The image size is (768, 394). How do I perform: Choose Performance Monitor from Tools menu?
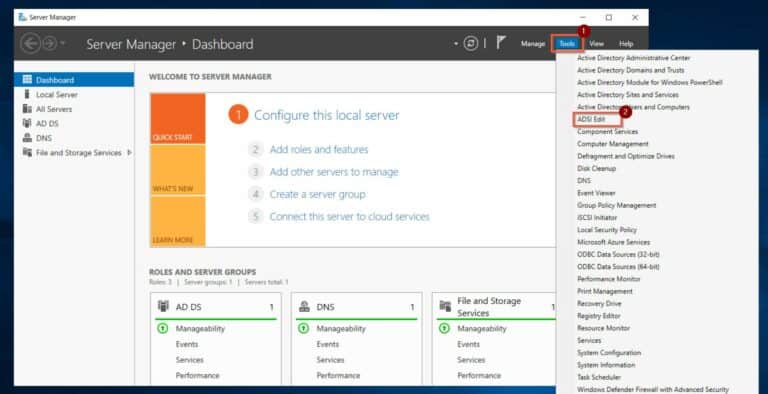tap(608, 279)
